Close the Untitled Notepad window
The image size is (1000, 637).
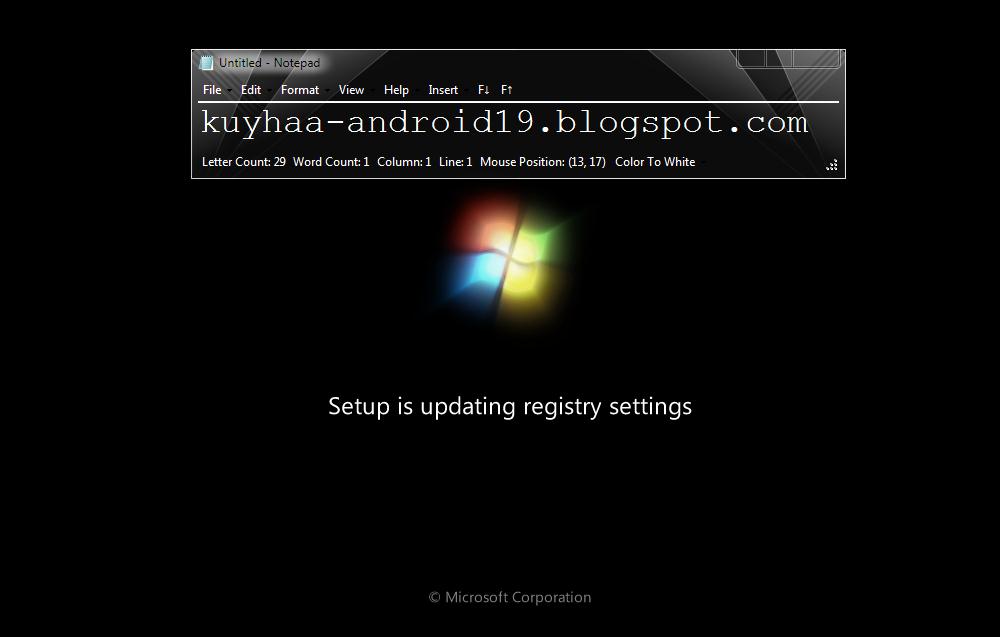click(x=816, y=58)
